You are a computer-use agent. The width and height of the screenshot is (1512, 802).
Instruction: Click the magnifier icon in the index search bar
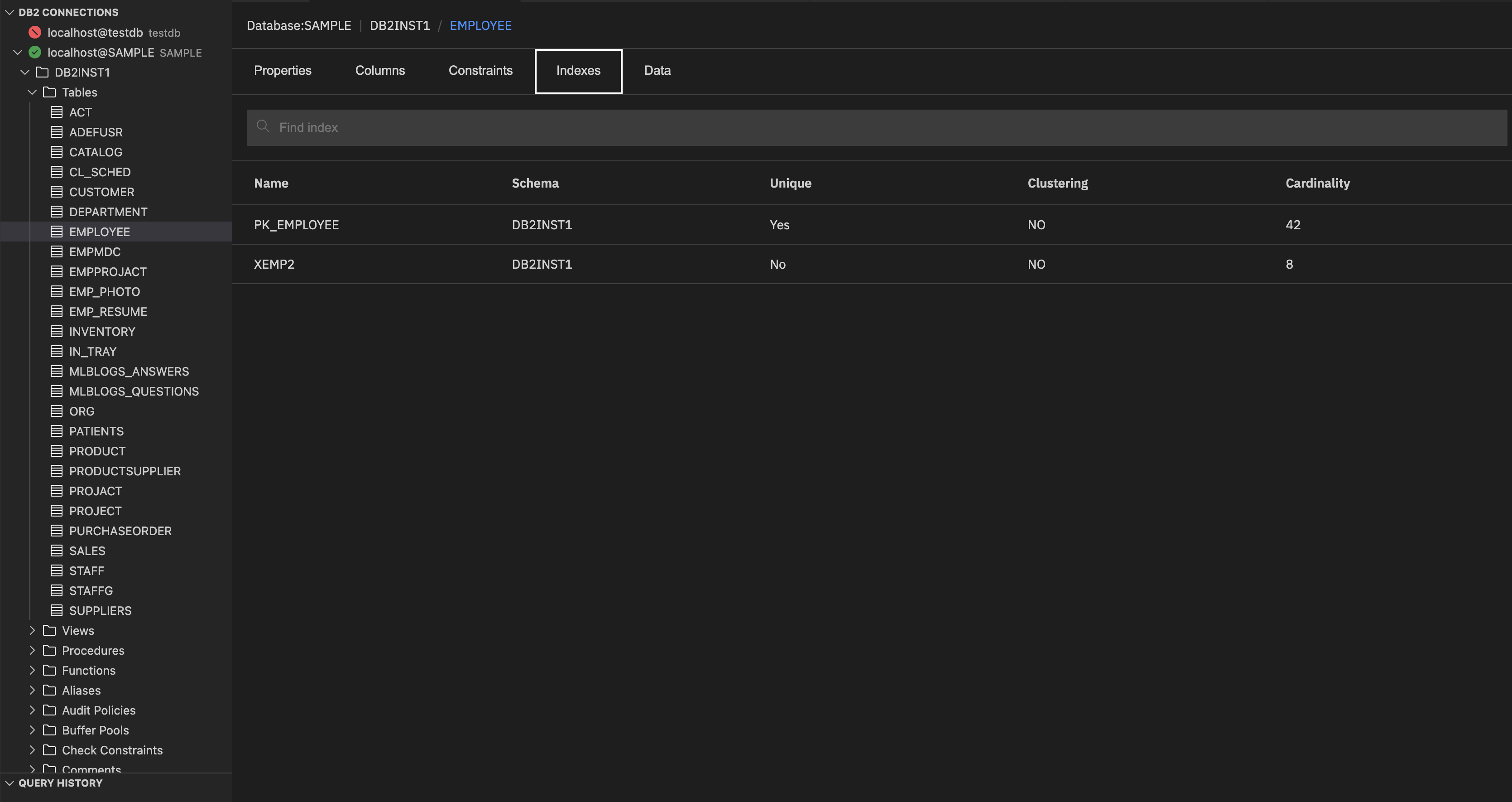click(x=263, y=127)
